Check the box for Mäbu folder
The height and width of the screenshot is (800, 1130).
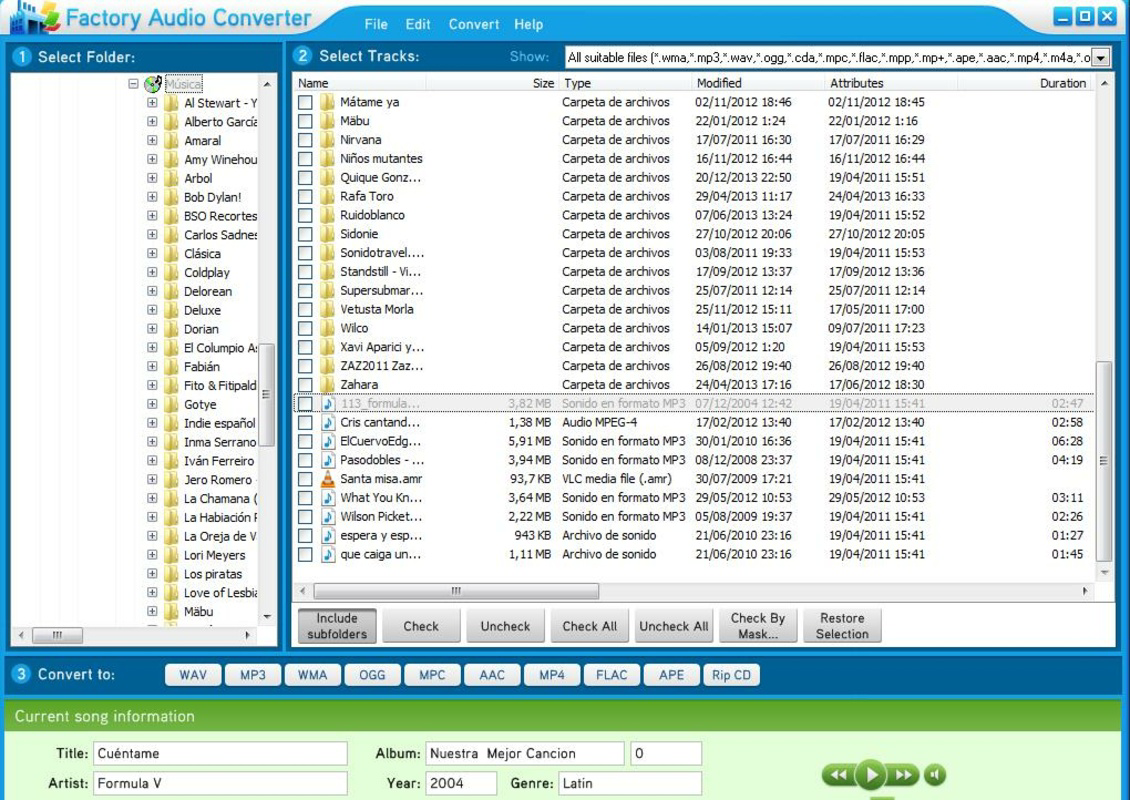(306, 121)
